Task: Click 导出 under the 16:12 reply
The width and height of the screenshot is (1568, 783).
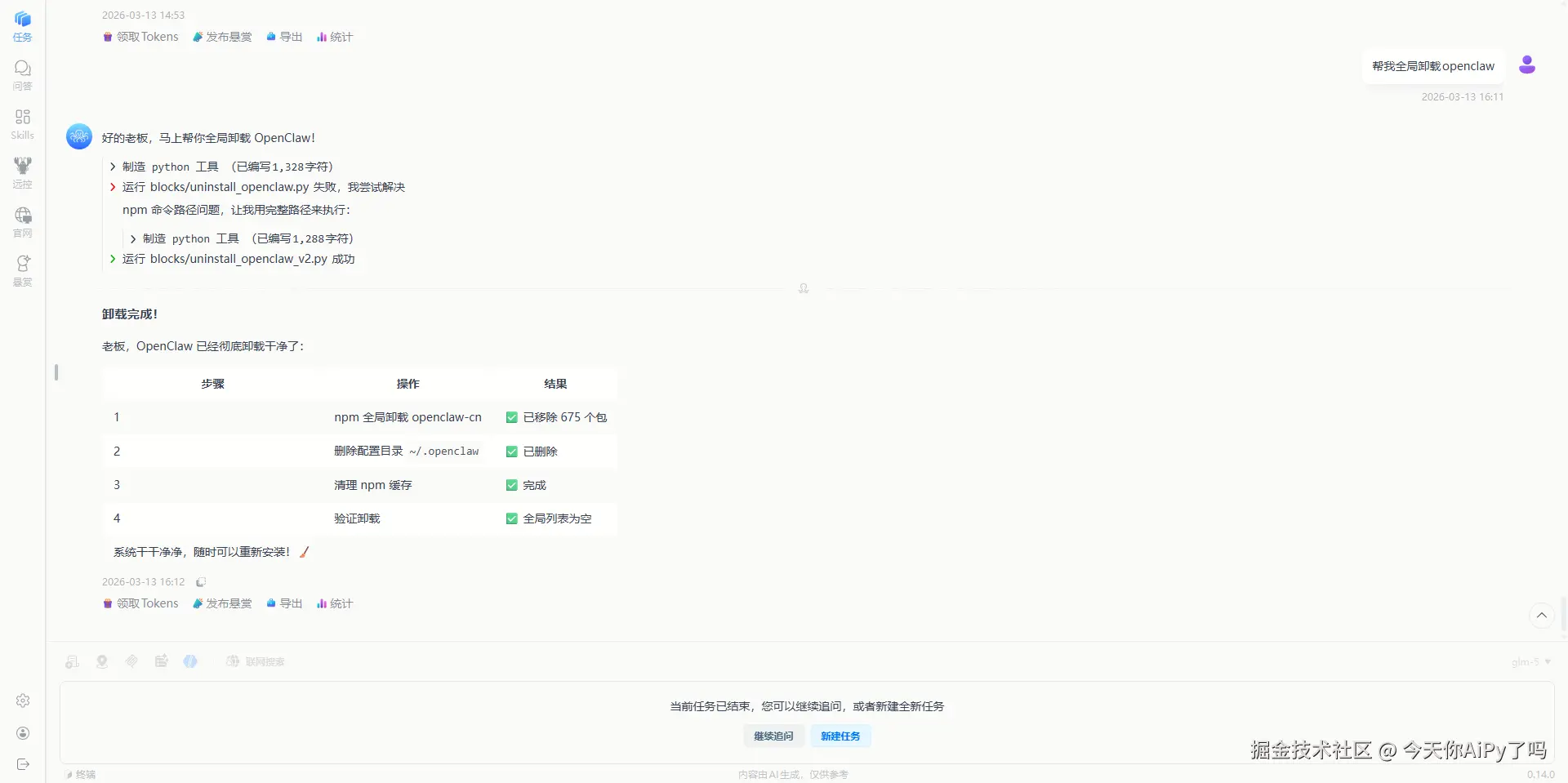Action: [284, 603]
